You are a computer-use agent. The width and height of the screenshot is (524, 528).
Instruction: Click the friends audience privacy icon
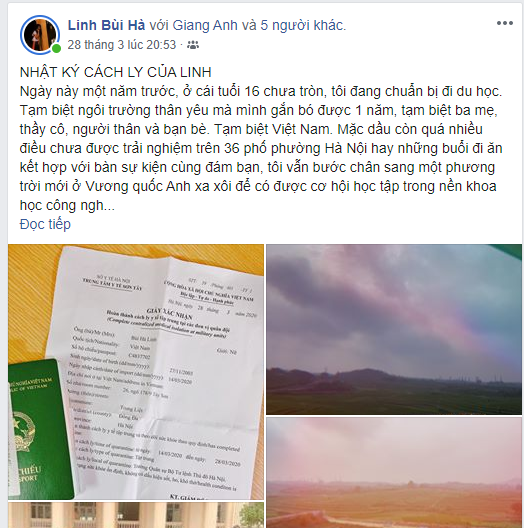click(x=193, y=45)
